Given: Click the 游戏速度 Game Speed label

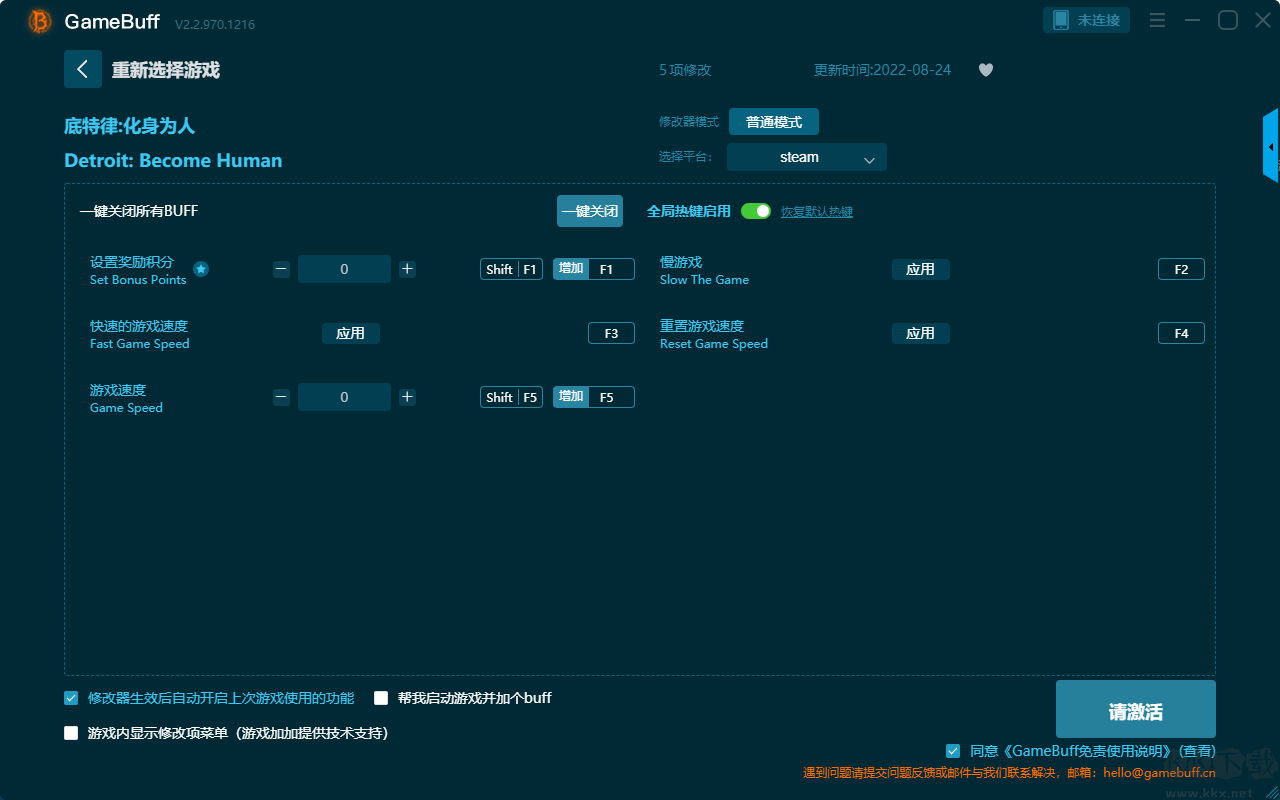Looking at the screenshot, I should point(126,398).
